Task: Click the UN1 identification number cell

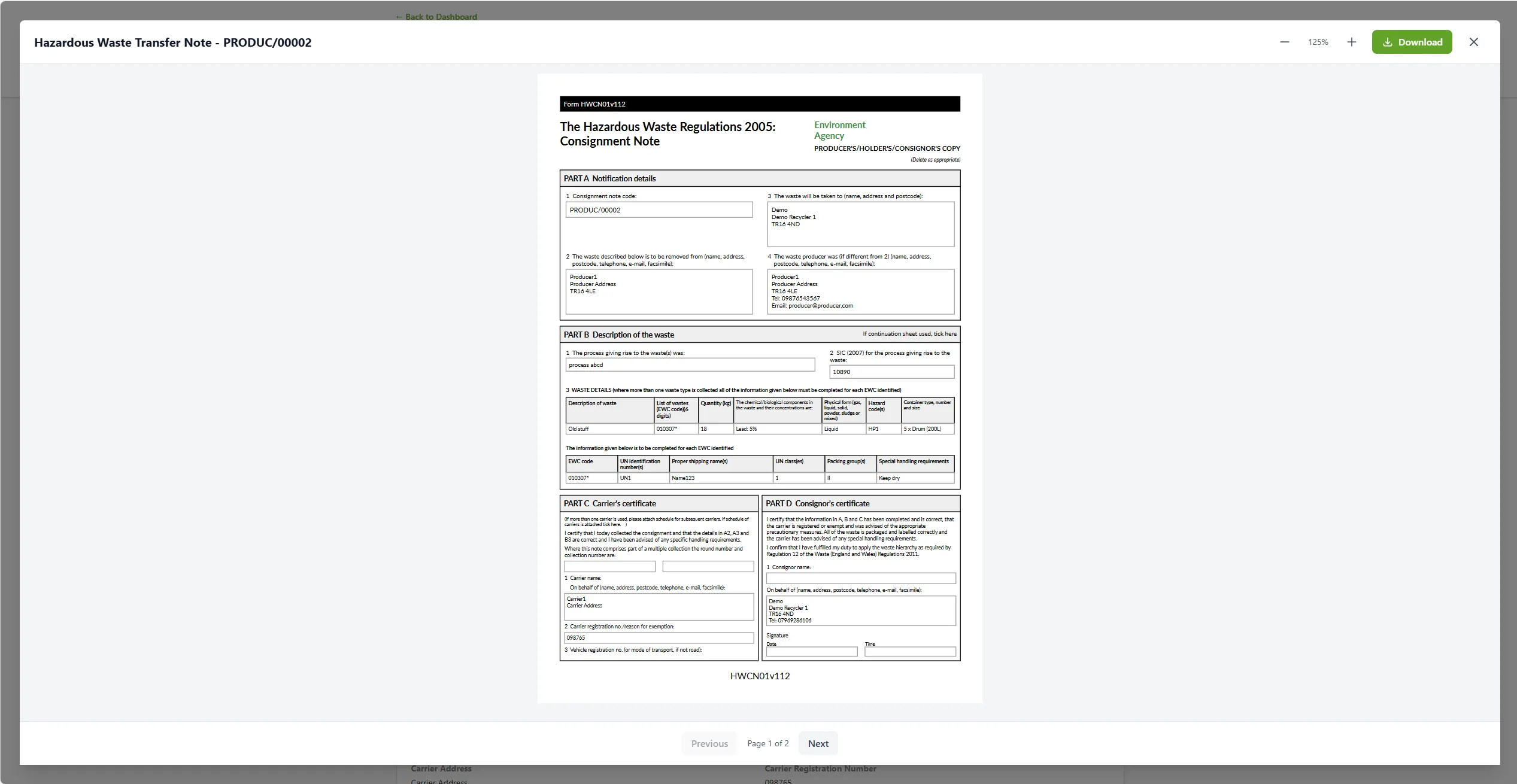Action: [x=643, y=478]
